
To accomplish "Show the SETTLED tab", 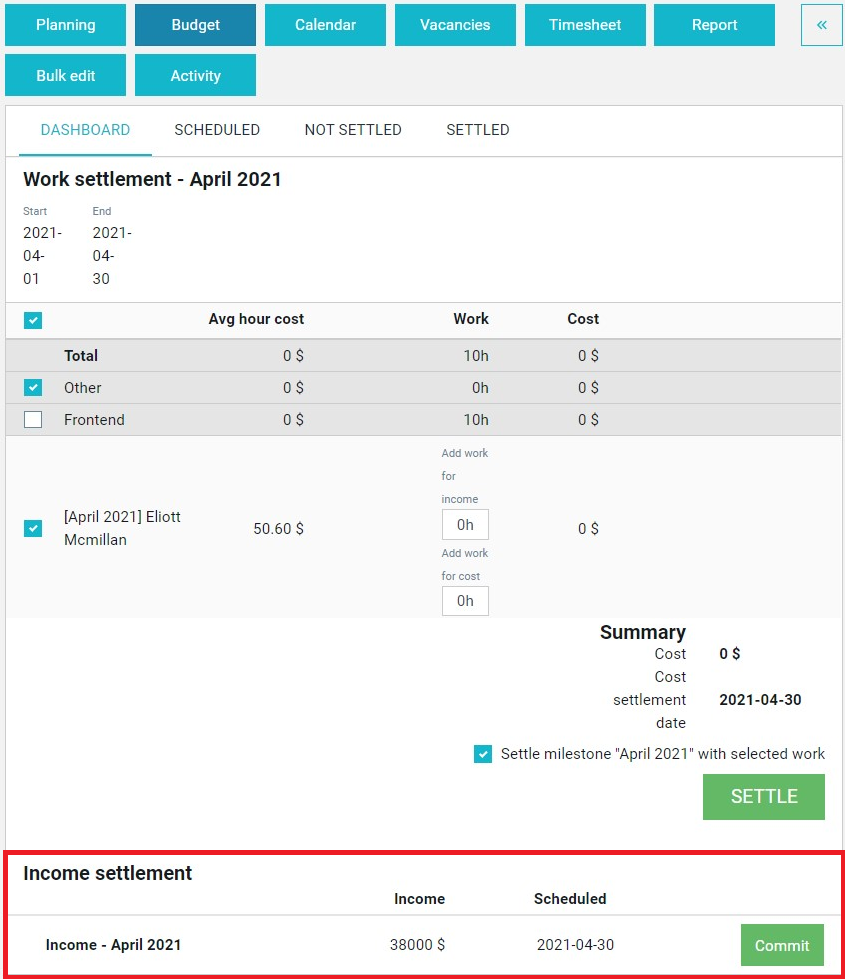I will coord(478,130).
